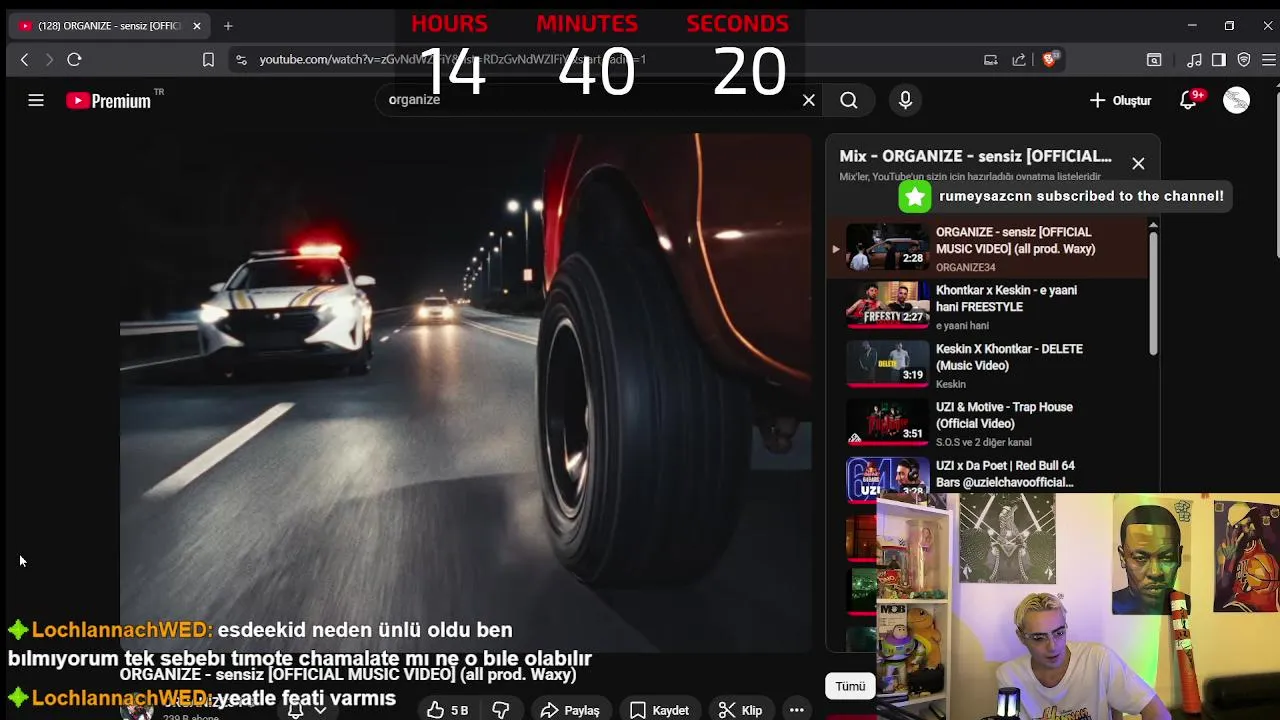Play Khontkar x Keskin freestyle thumbnail
This screenshot has height=720, width=1280.
(x=887, y=306)
